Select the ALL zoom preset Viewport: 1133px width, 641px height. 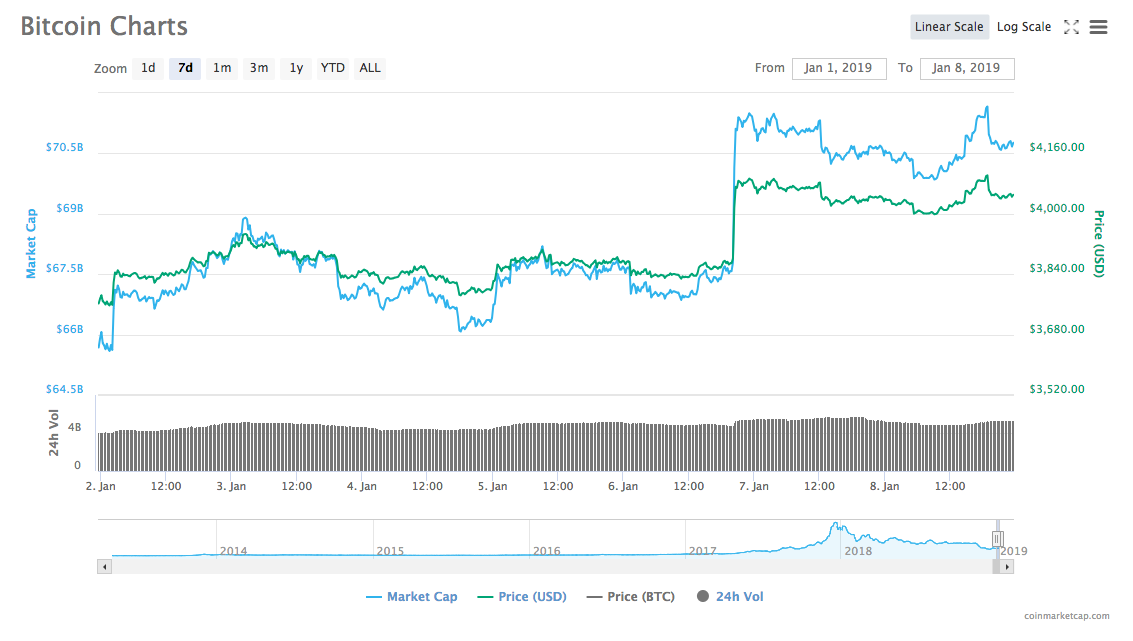pyautogui.click(x=369, y=68)
